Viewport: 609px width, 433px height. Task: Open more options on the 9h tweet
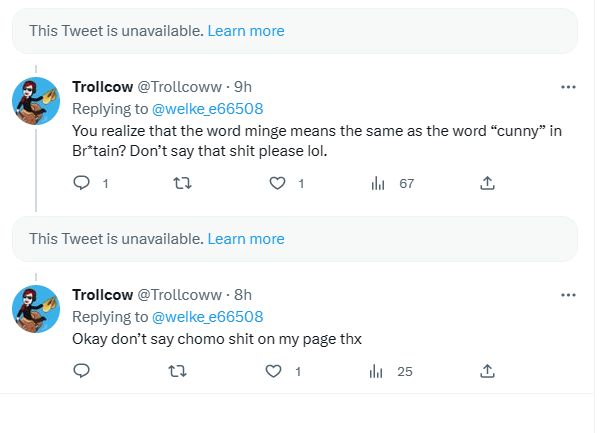pyautogui.click(x=568, y=87)
